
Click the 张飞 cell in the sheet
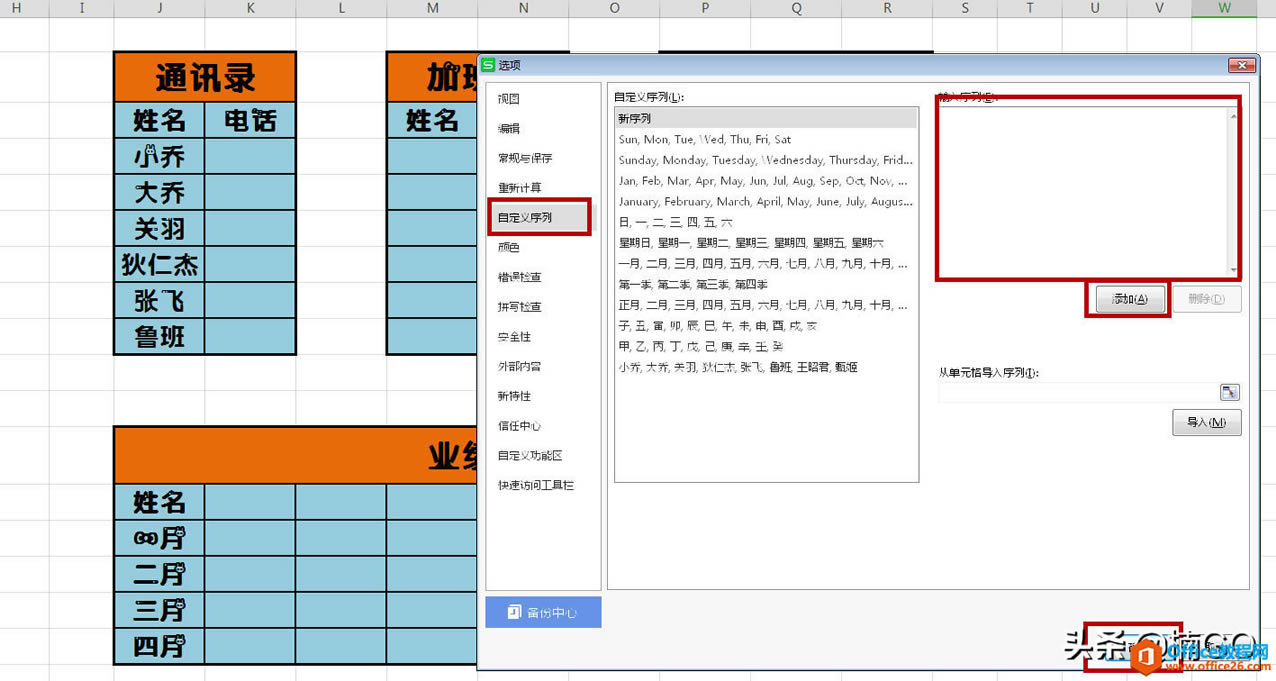coord(160,300)
